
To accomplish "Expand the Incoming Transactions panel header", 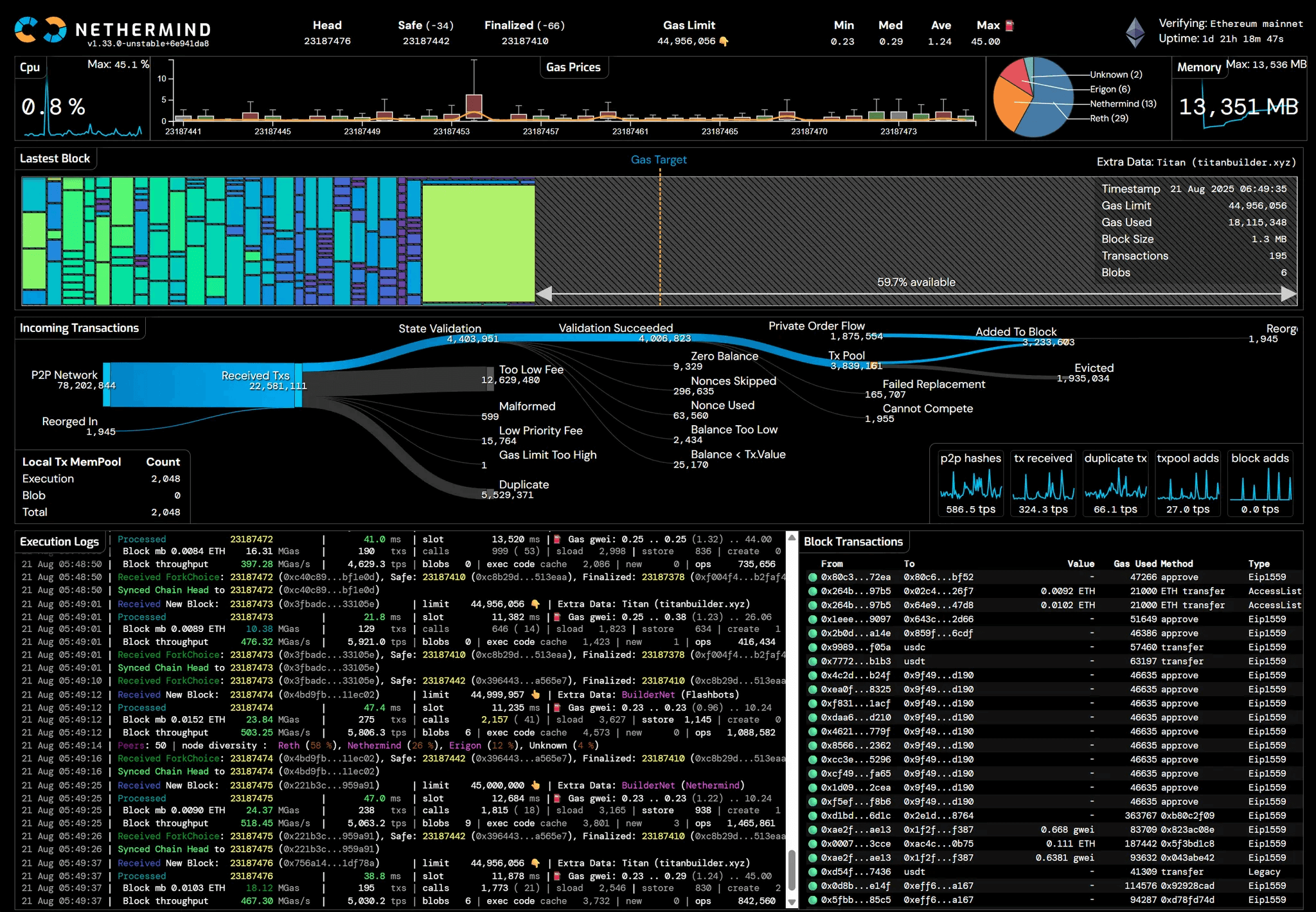I will click(80, 328).
